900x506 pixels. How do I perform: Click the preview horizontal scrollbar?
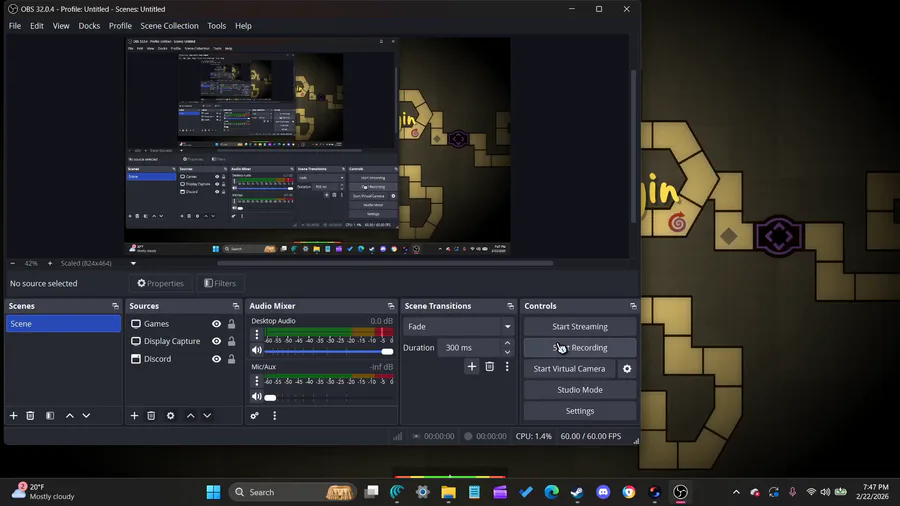click(x=385, y=263)
